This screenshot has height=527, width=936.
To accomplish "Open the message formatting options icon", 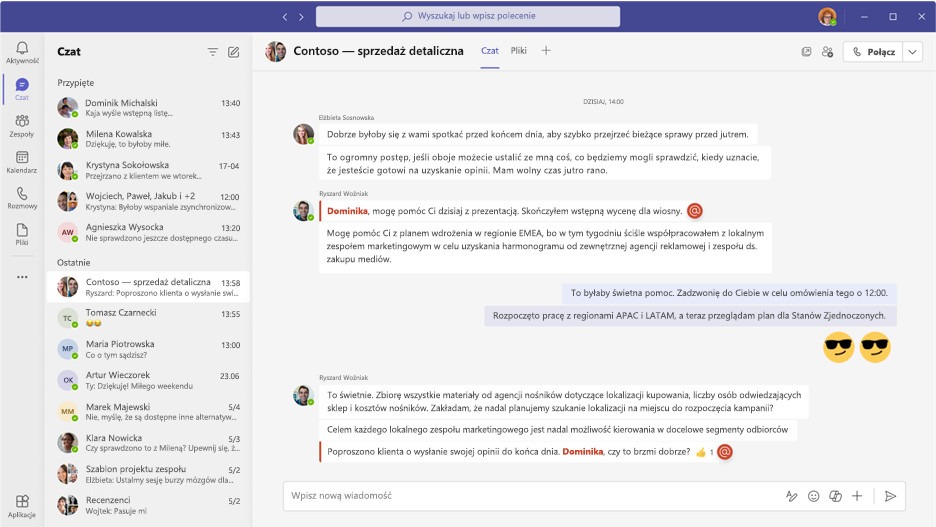I will (792, 496).
